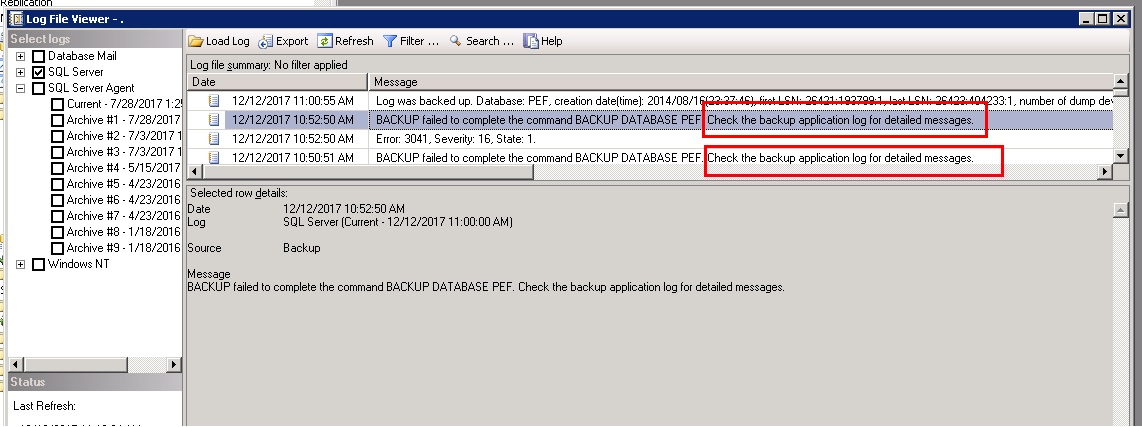Expand the Windows NT node
Viewport: 1142px width, 427px height.
pos(20,265)
